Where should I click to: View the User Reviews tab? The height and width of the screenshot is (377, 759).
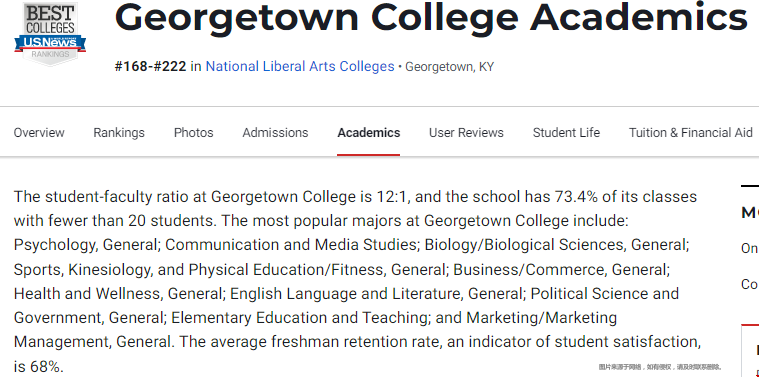point(466,133)
